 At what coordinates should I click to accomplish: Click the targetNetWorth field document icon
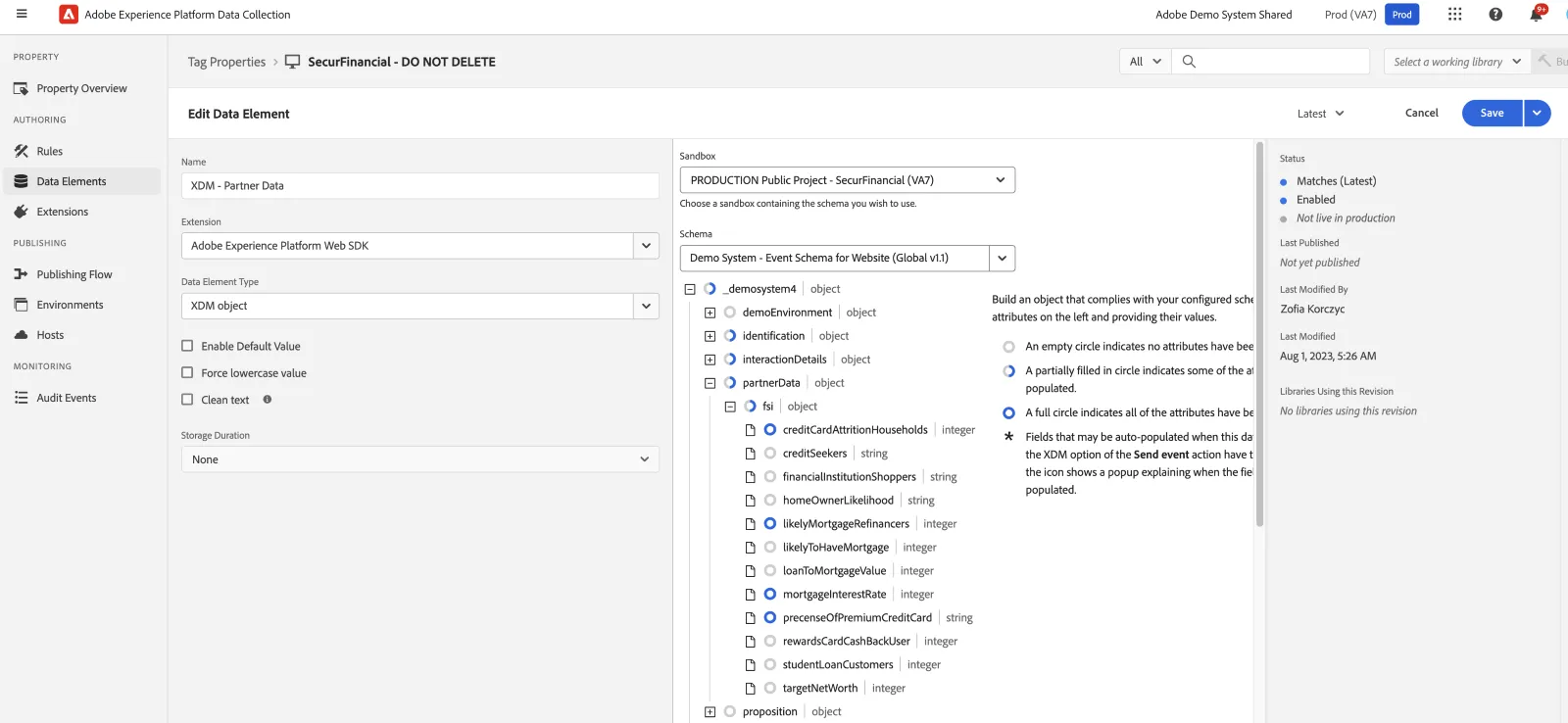pos(750,689)
